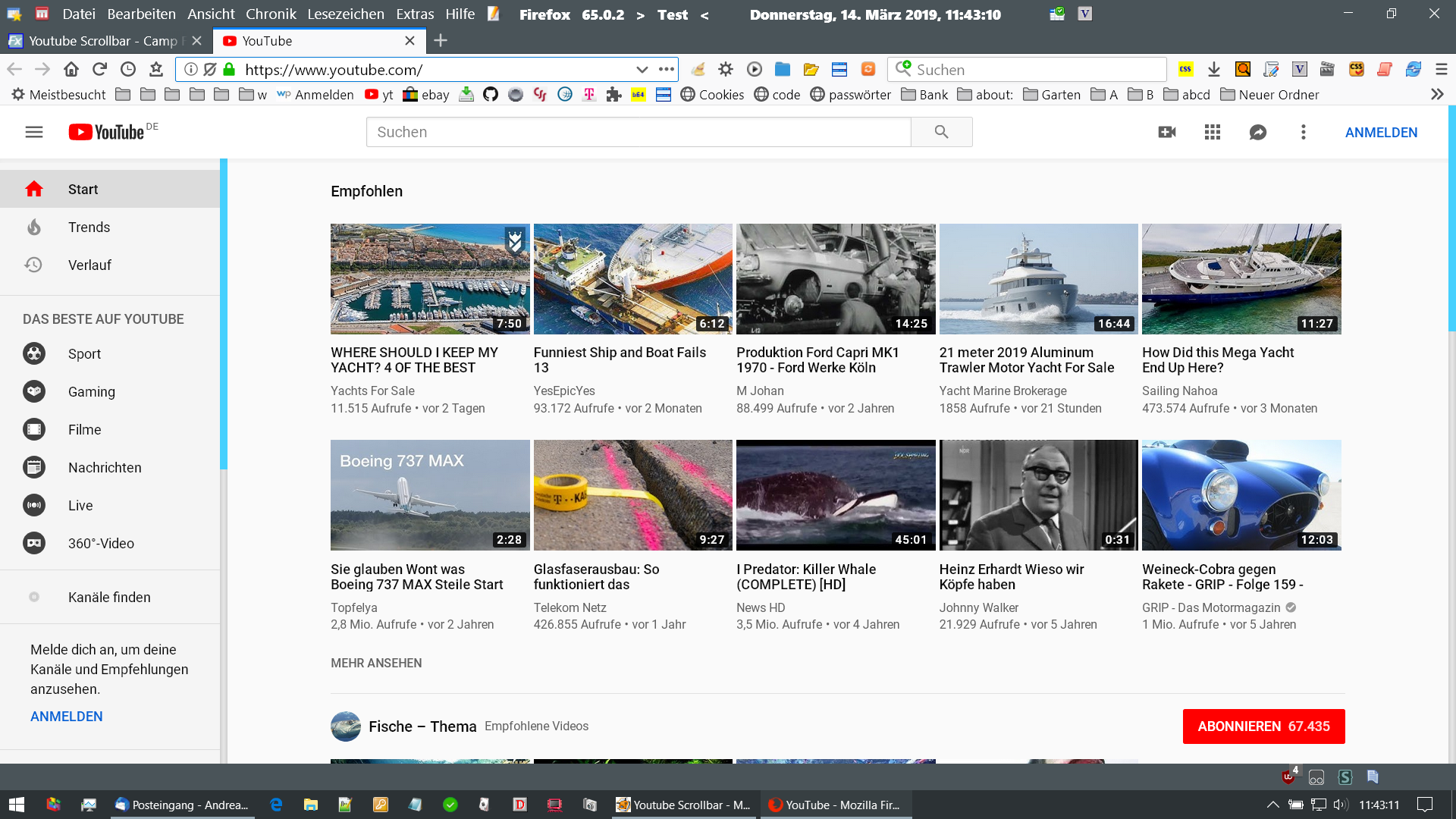Switch to Youtube Scrollbar tab

[102, 41]
